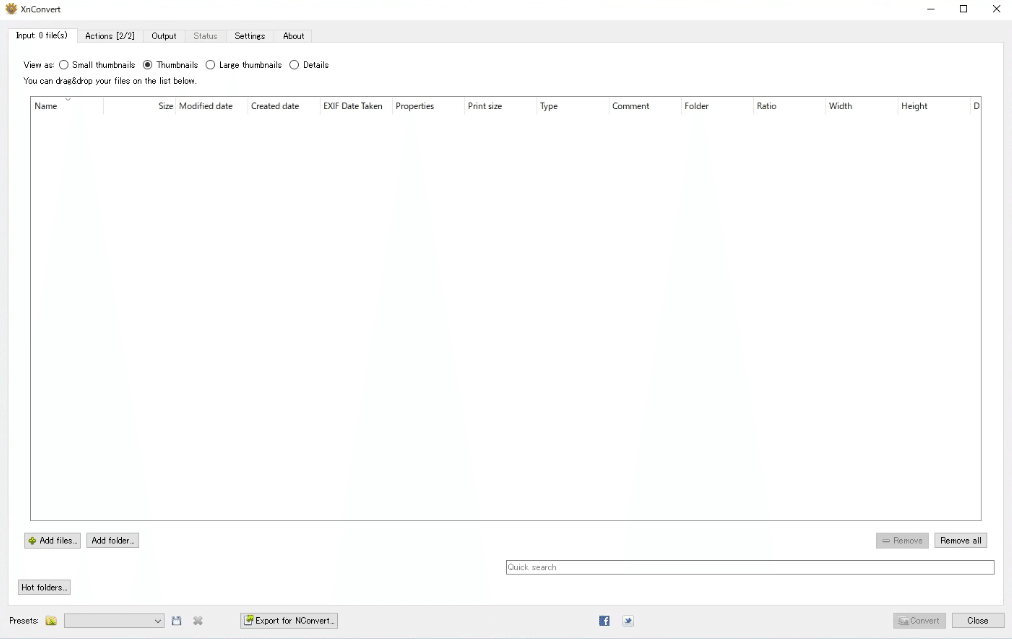Viewport: 1012px width, 639px height.
Task: Click the Folder column header
Action: pyautogui.click(x=718, y=106)
